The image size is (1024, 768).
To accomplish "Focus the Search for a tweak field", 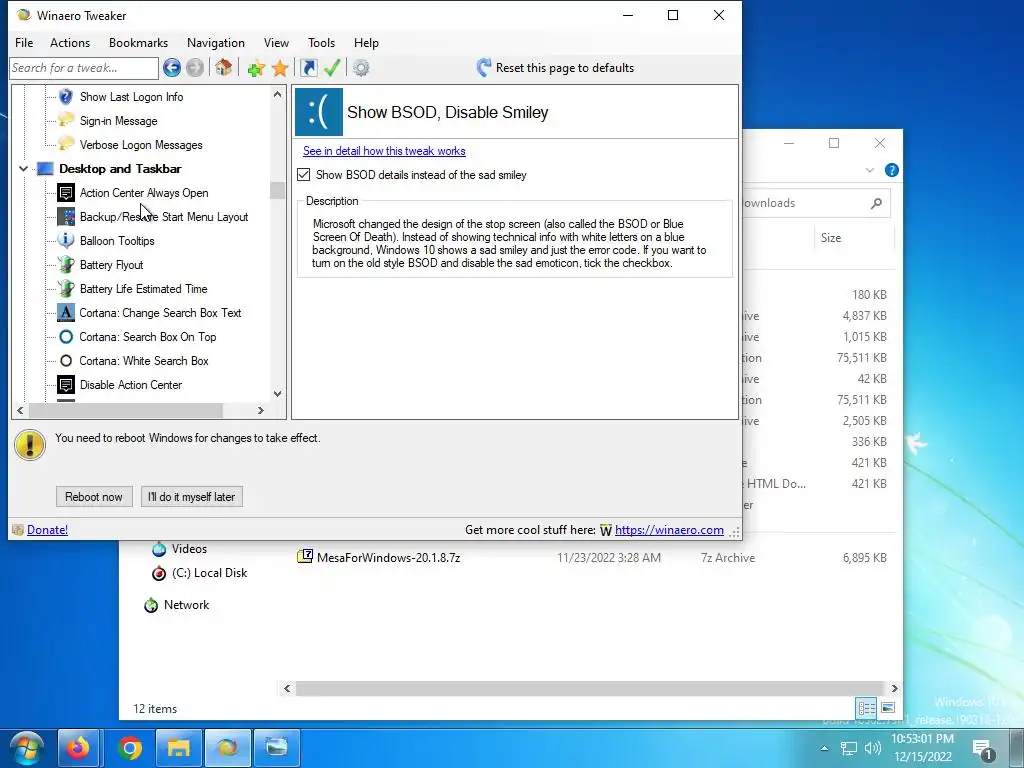I will pyautogui.click(x=84, y=68).
